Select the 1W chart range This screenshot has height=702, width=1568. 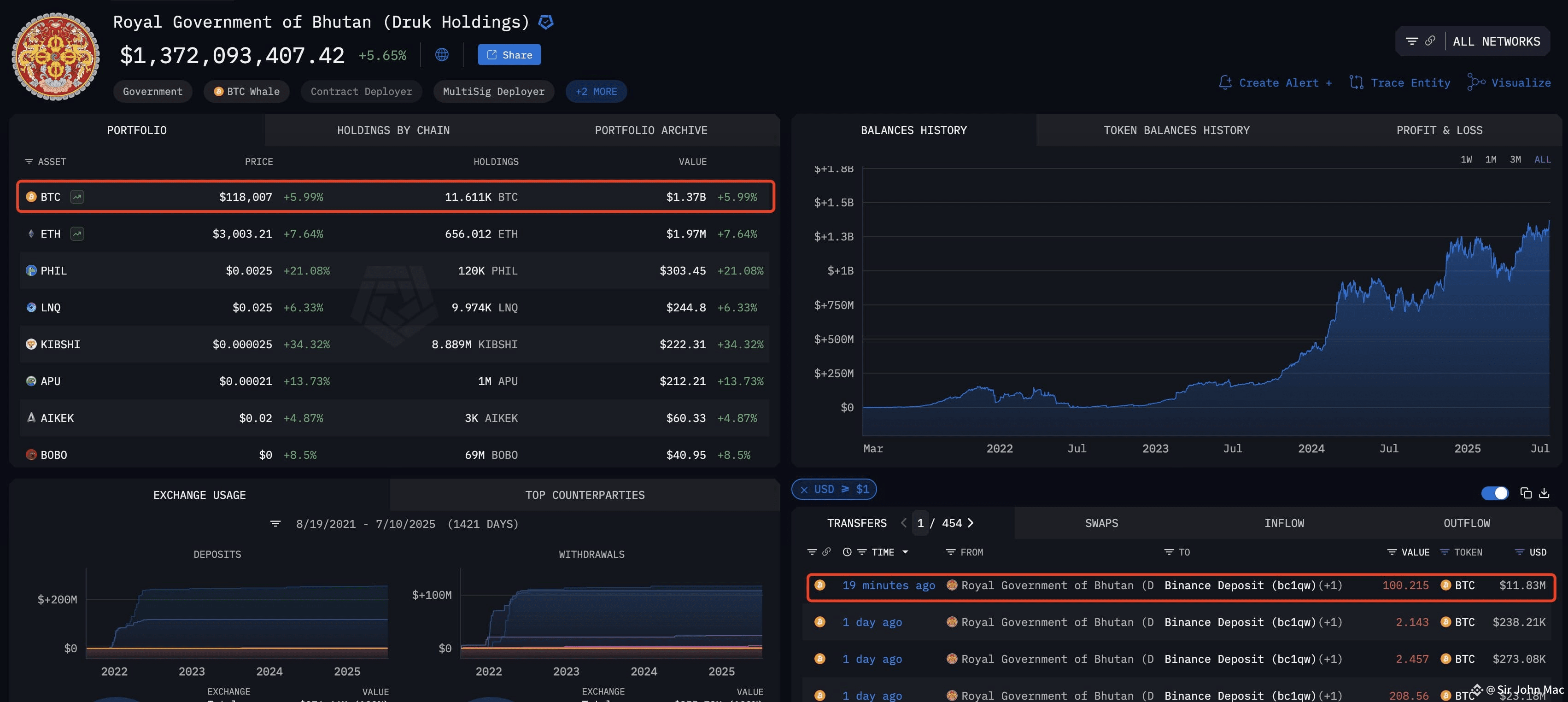[1466, 159]
